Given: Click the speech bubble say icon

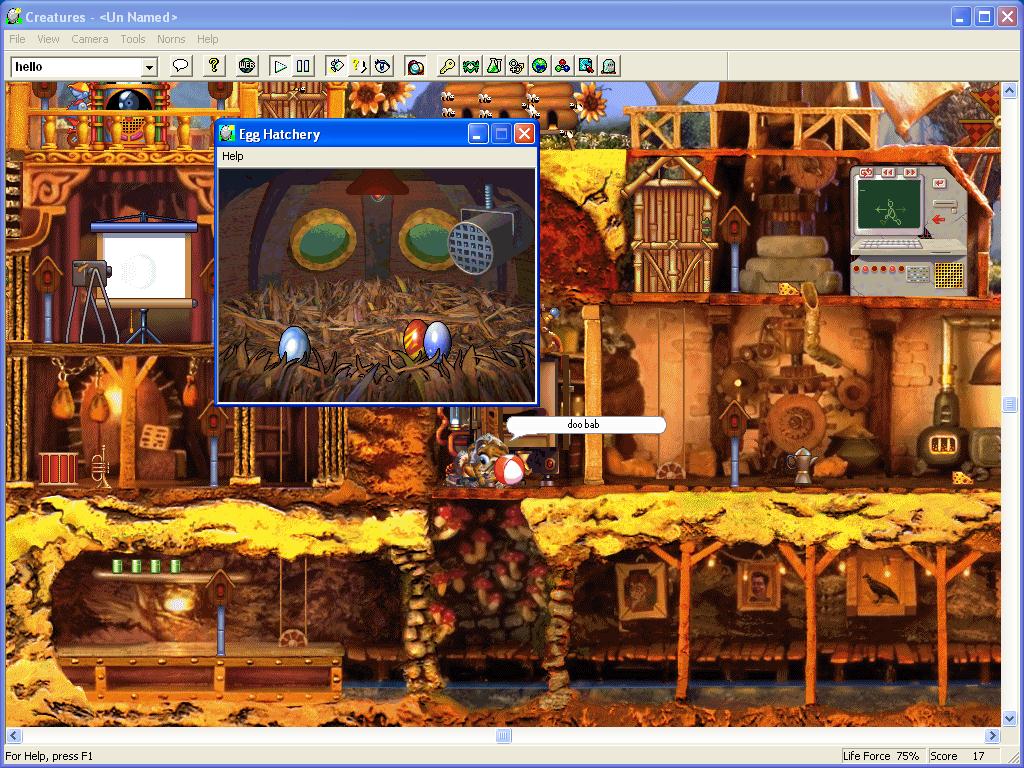Looking at the screenshot, I should (x=181, y=66).
